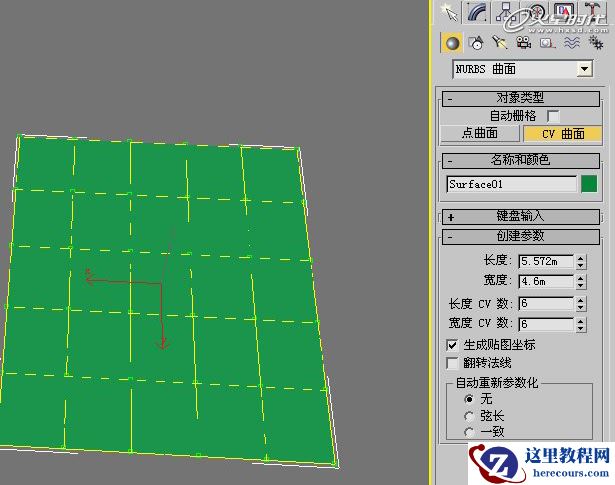Uncheck the 生成贴图坐标 checkbox
The width and height of the screenshot is (615, 485).
452,345
